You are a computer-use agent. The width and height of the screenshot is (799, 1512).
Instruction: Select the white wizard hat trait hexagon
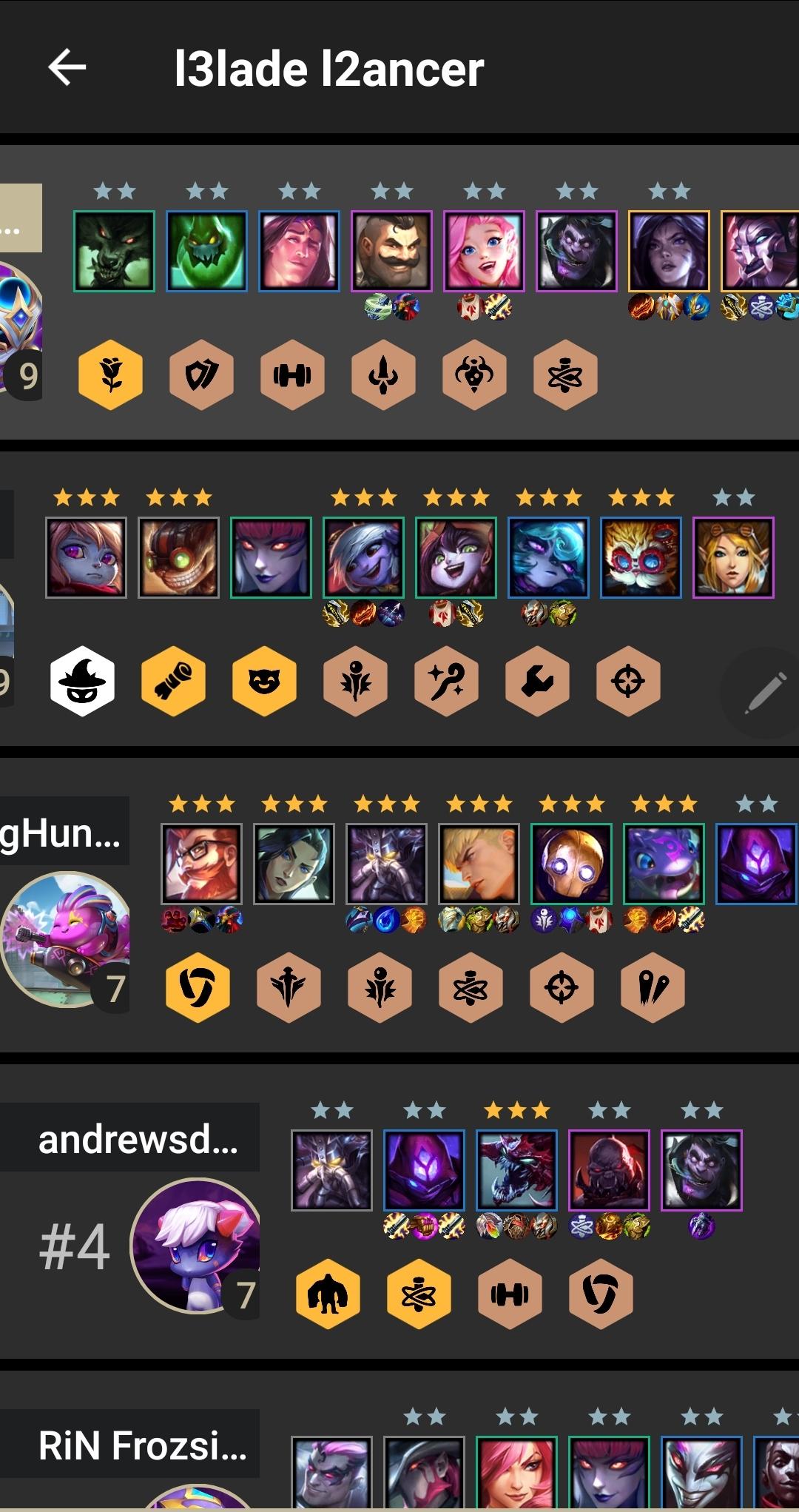point(82,681)
